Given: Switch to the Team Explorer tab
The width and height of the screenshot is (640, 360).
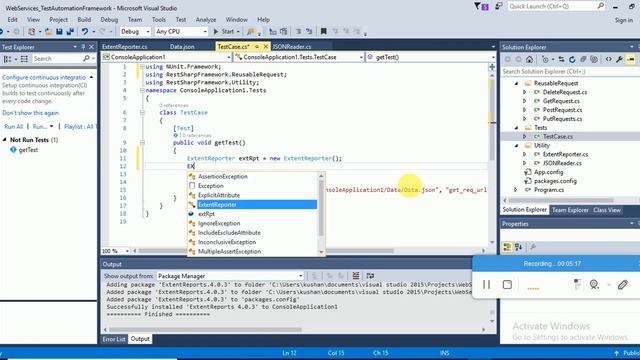Looking at the screenshot, I should (570, 210).
